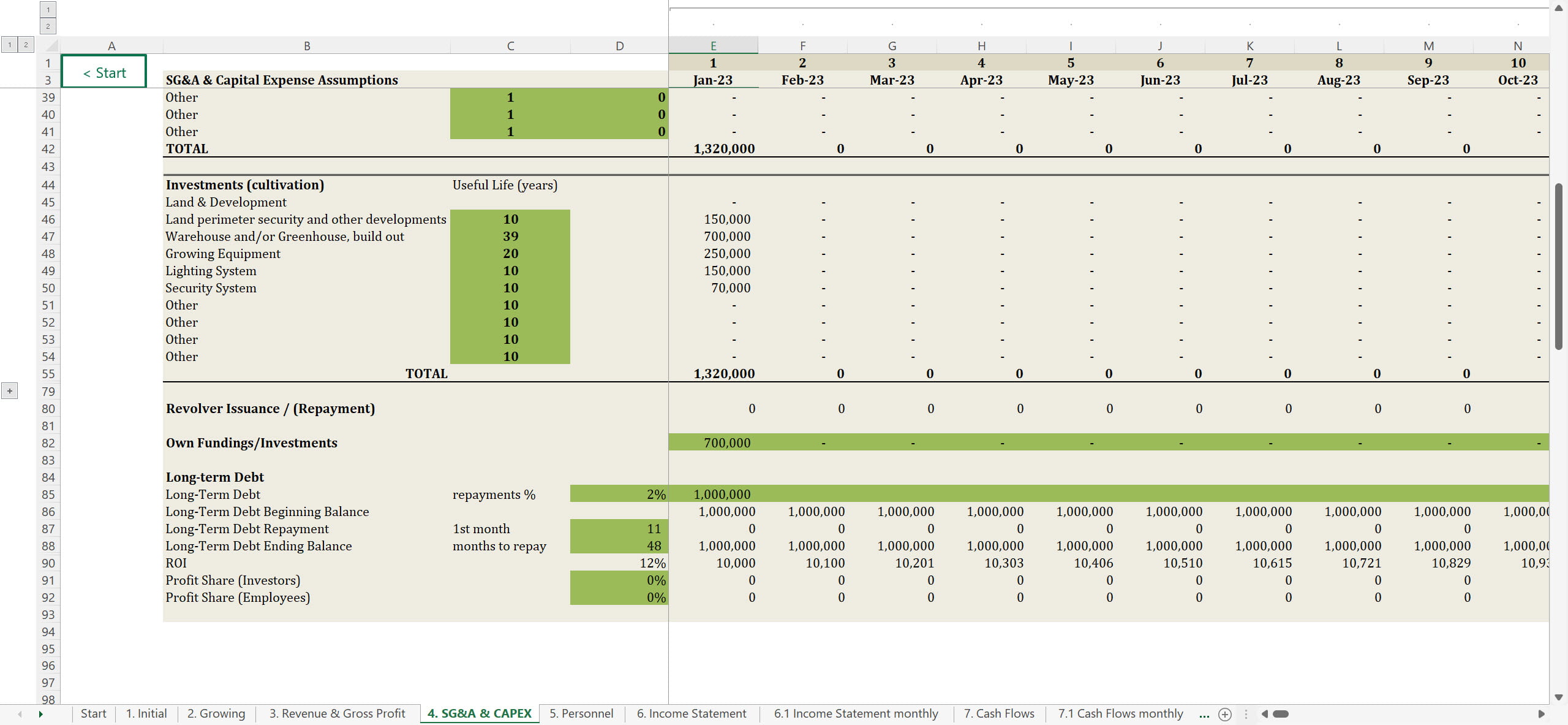
Task: Open the 6. Income Statement sheet tab
Action: coord(691,714)
